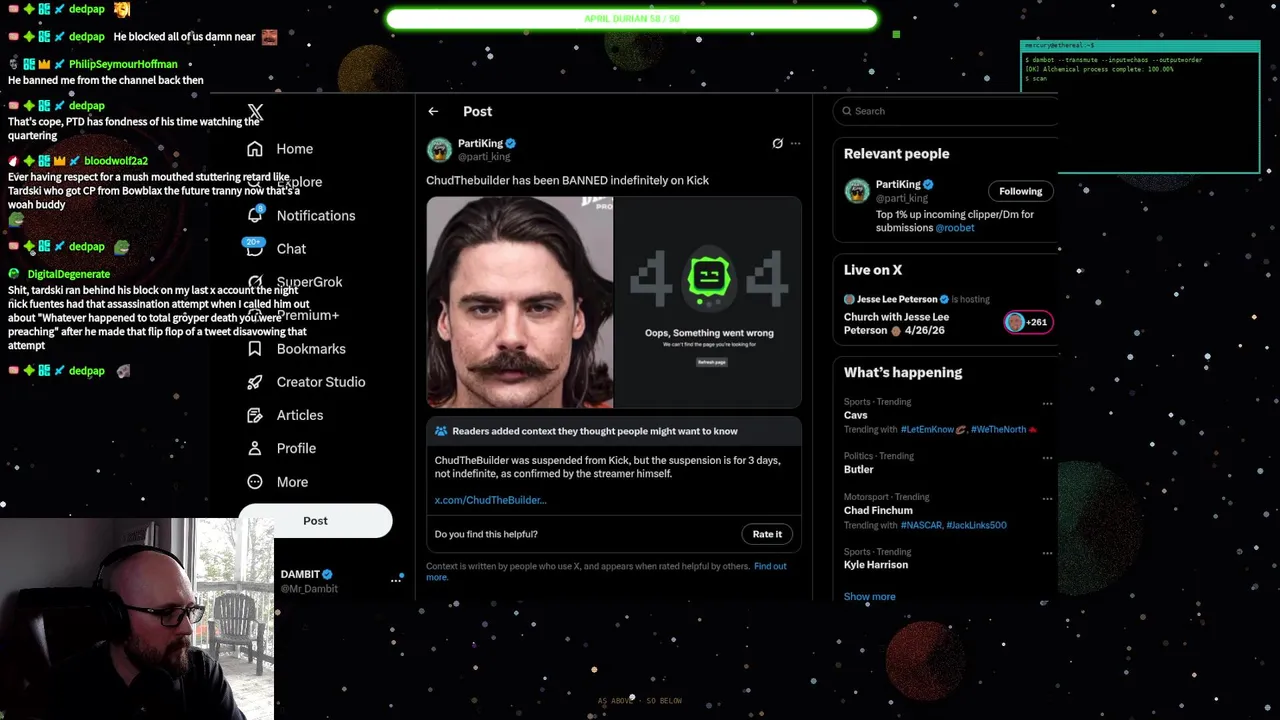
Task: Click the streamer webcam overlay
Action: pos(136,619)
